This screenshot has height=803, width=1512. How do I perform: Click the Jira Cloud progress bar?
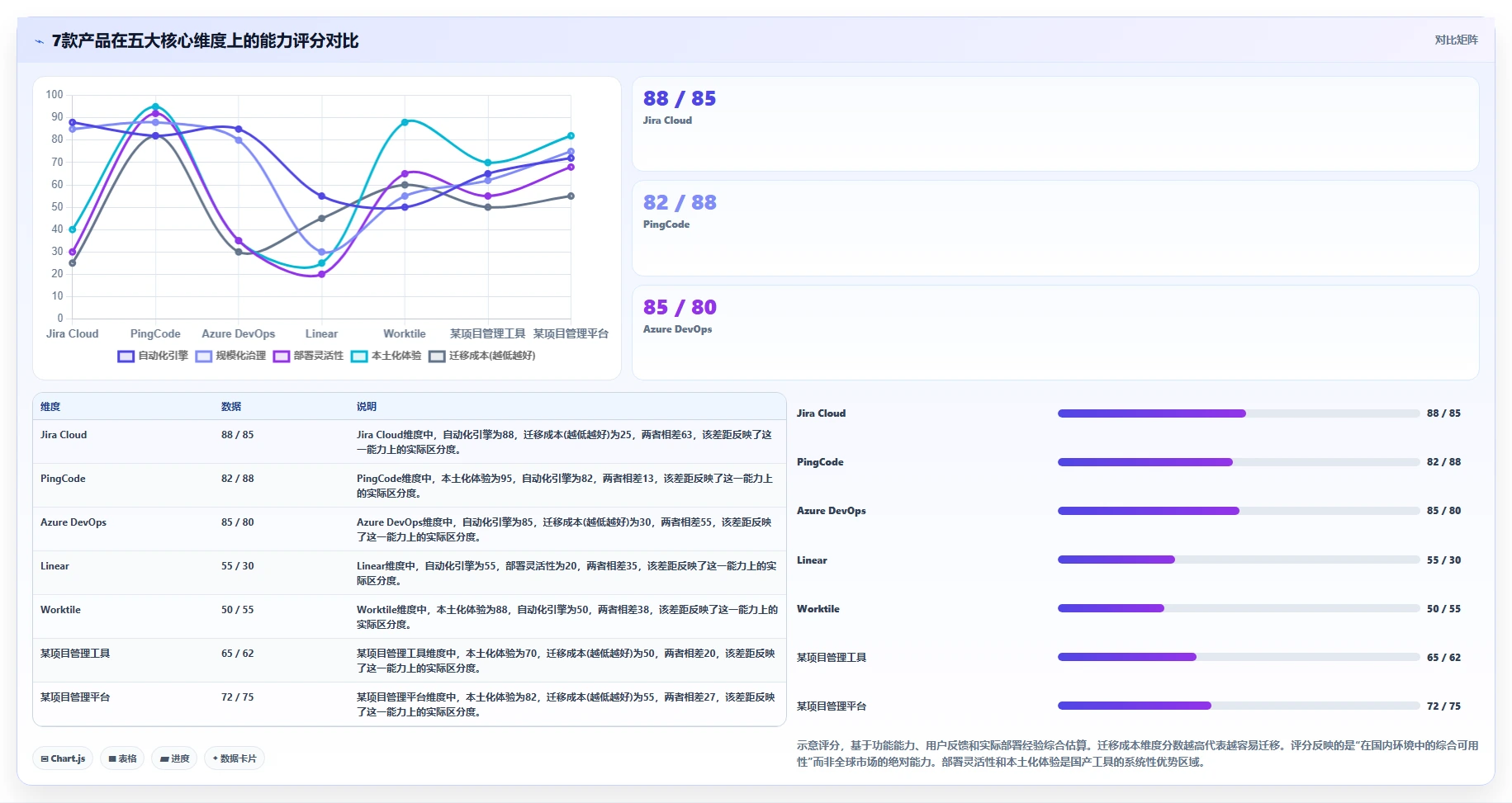(x=1239, y=413)
